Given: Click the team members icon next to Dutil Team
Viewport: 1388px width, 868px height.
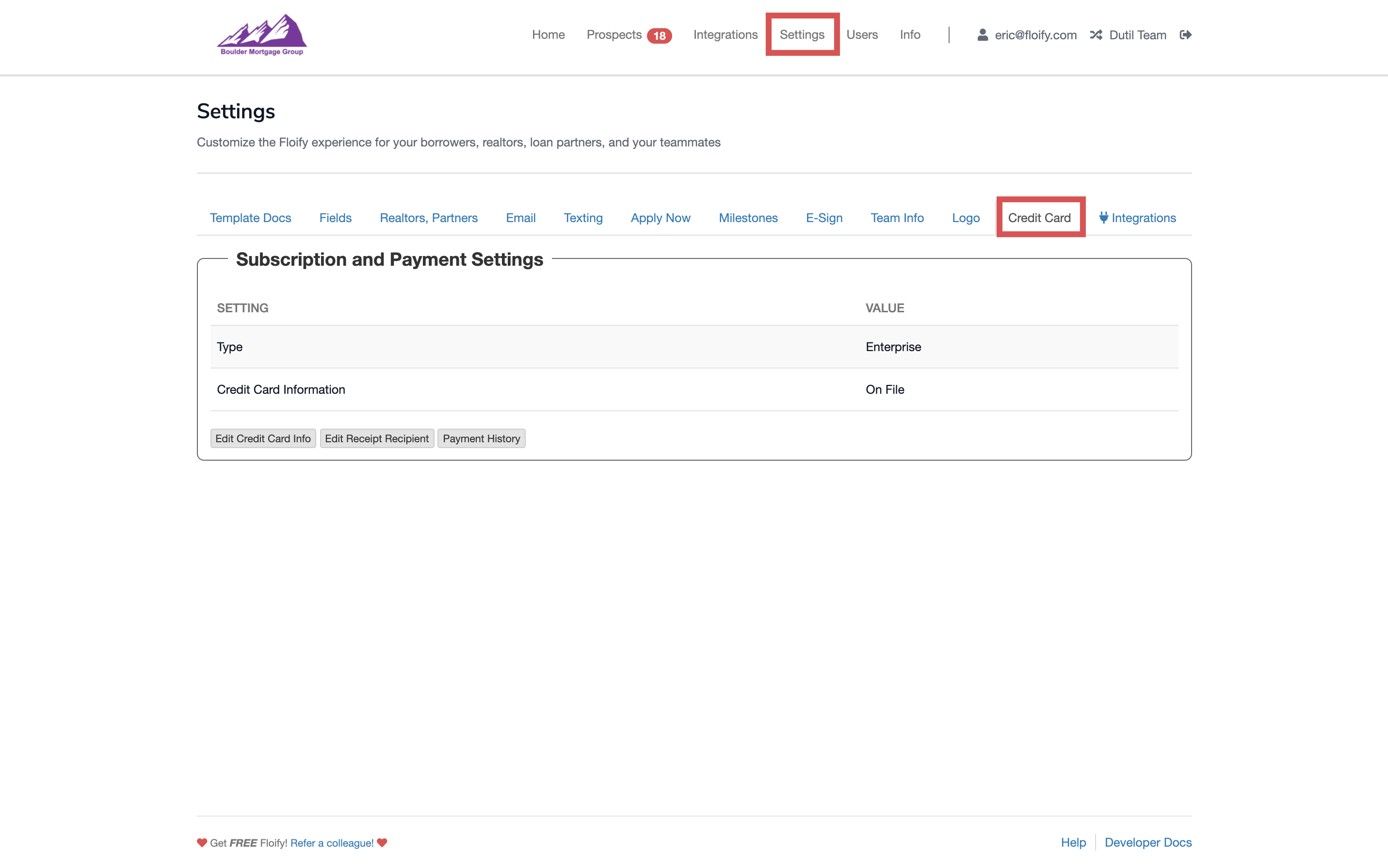Looking at the screenshot, I should (1096, 35).
